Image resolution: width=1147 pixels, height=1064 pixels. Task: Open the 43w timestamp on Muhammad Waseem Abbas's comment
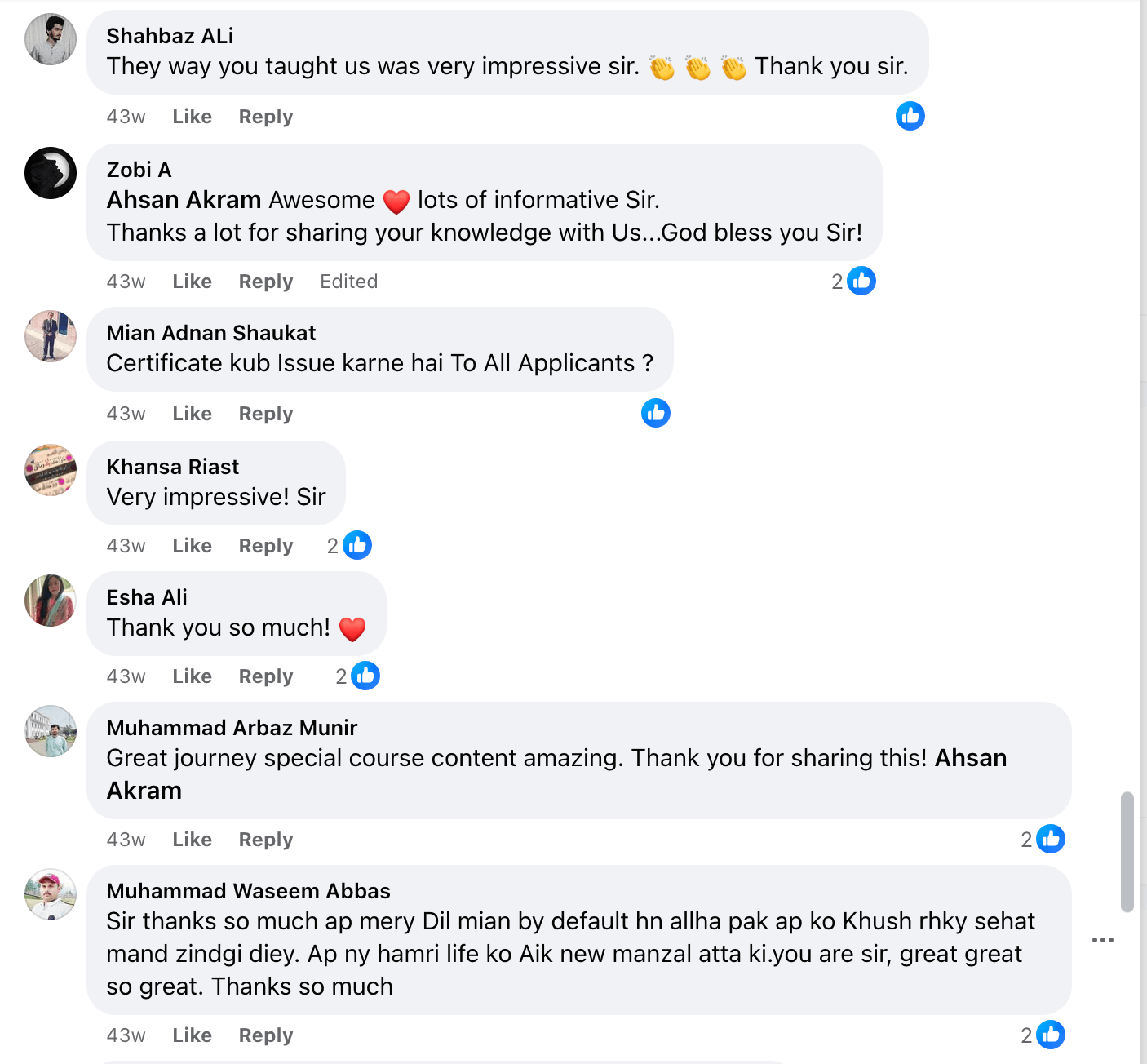tap(126, 1035)
